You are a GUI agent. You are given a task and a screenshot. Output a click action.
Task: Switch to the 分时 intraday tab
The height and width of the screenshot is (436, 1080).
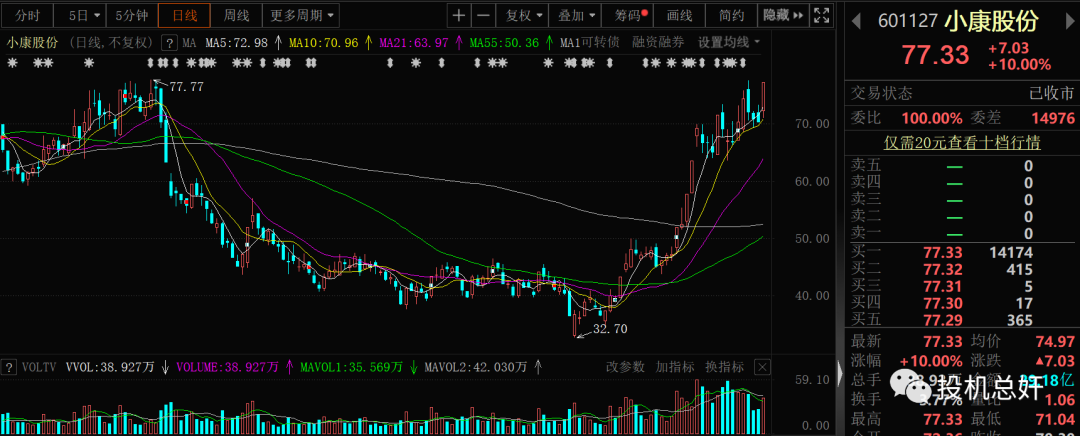27,16
